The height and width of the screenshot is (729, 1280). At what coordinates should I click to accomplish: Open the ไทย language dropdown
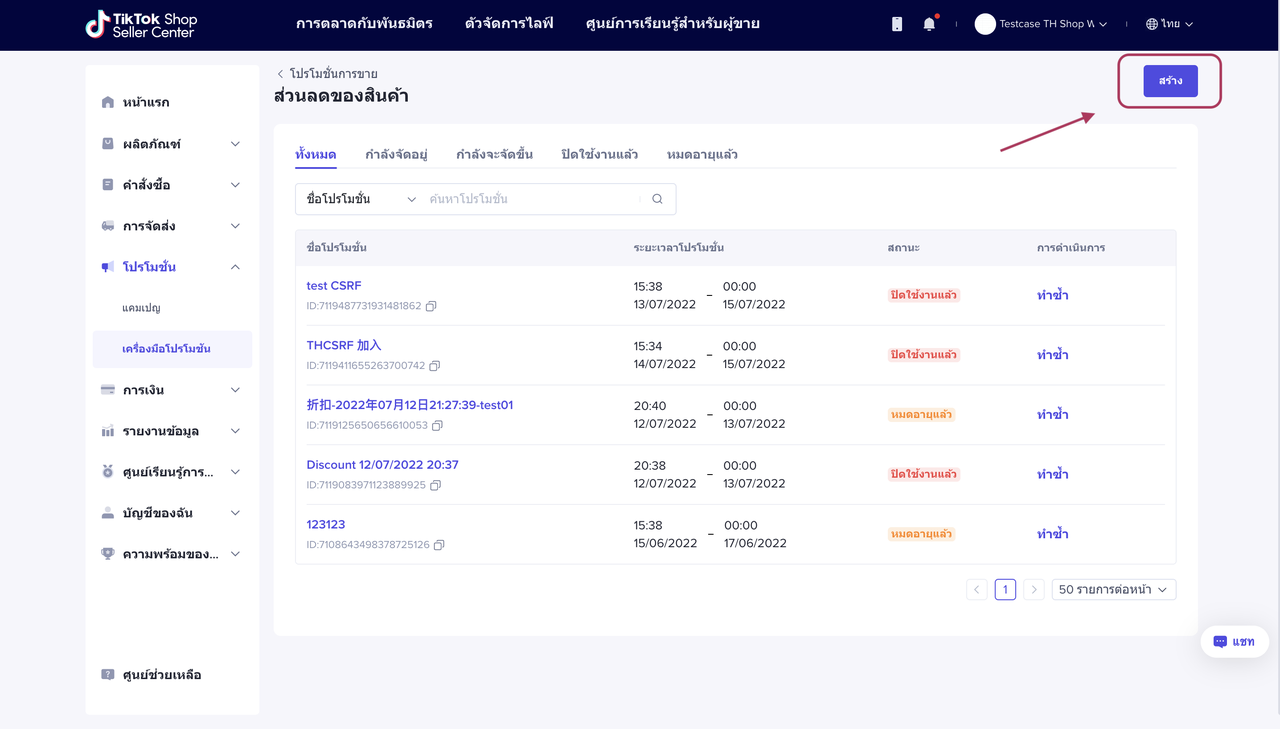[1170, 24]
